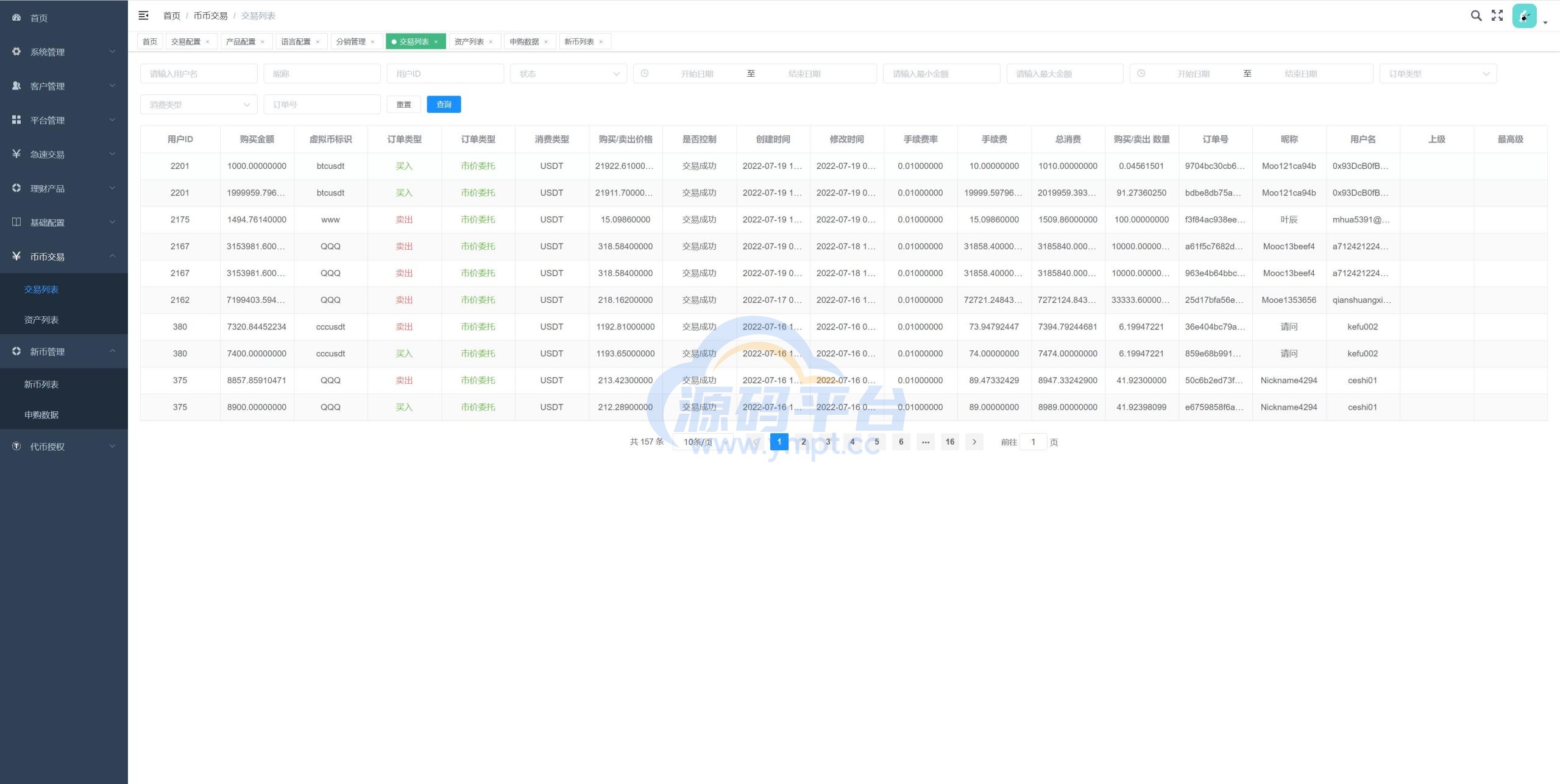1560x784 pixels.
Task: Click the 理财产品 icon in sidebar
Action: point(16,188)
